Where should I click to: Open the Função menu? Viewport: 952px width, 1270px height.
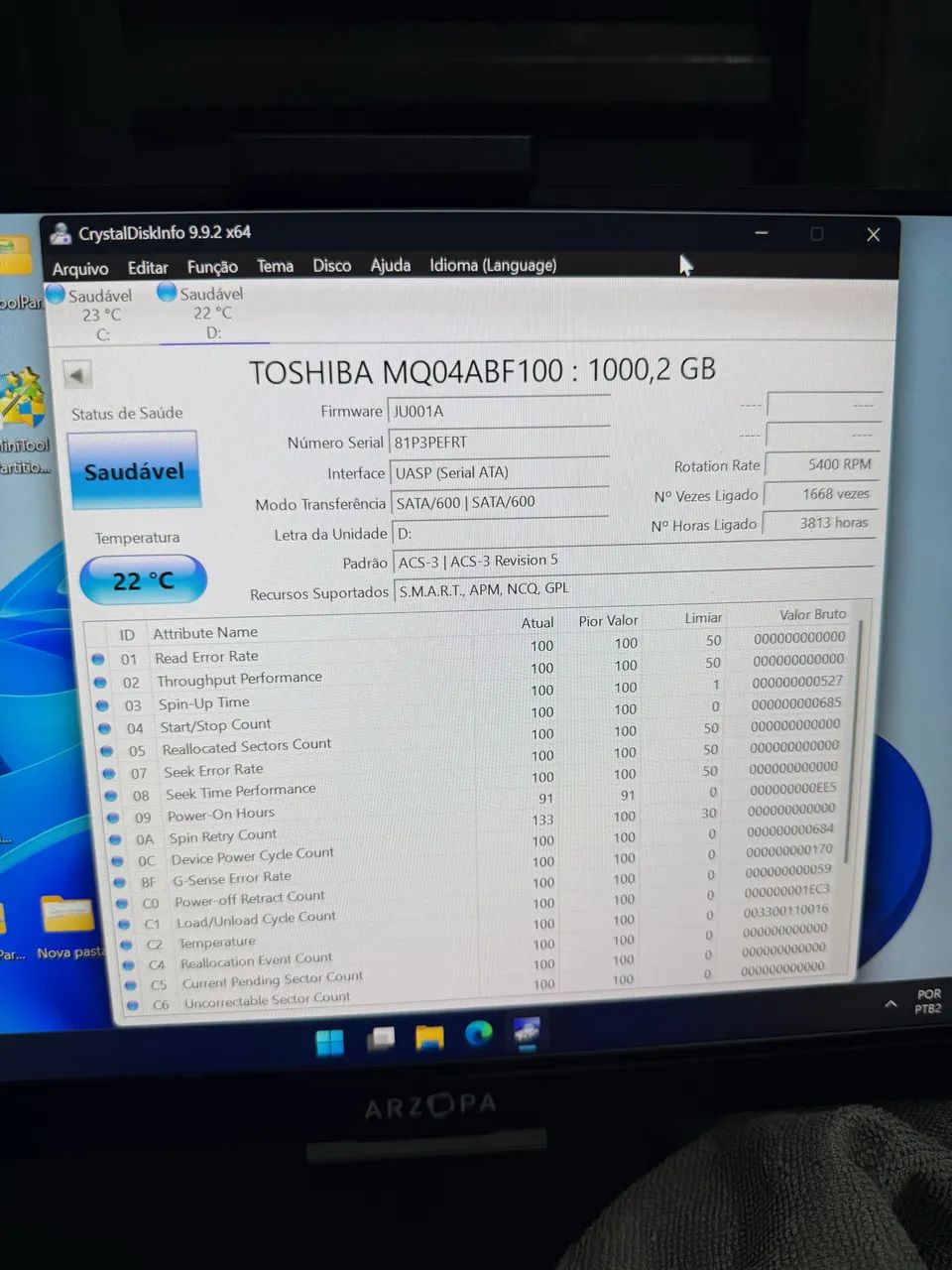pos(212,266)
